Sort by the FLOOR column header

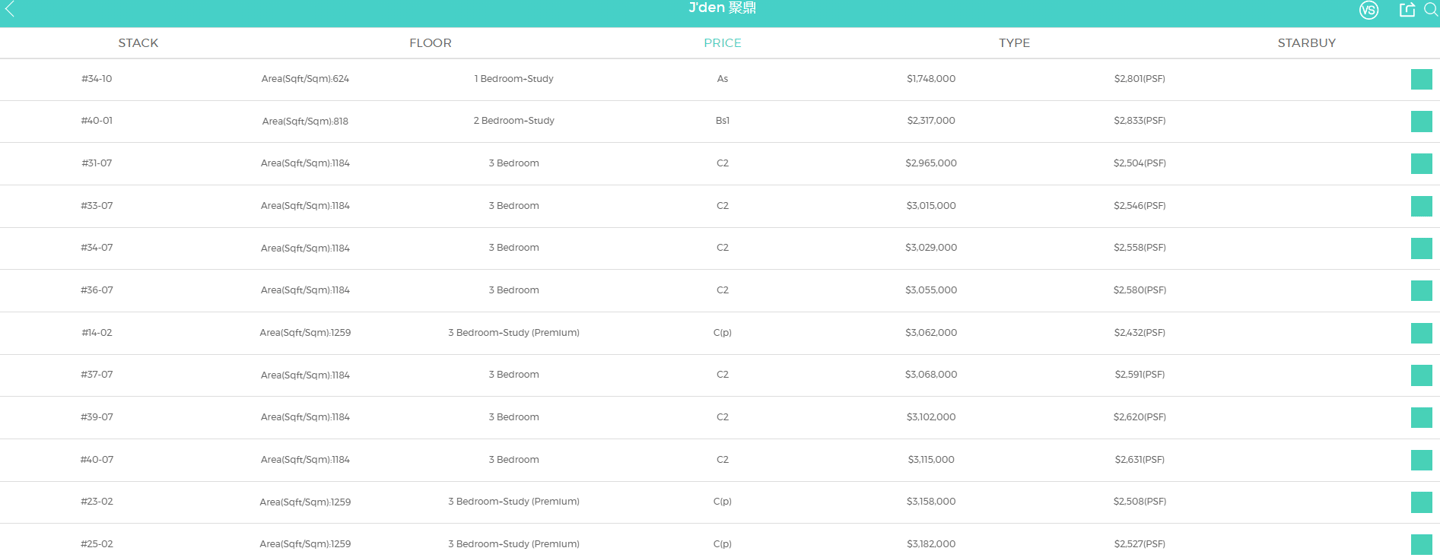click(x=430, y=43)
